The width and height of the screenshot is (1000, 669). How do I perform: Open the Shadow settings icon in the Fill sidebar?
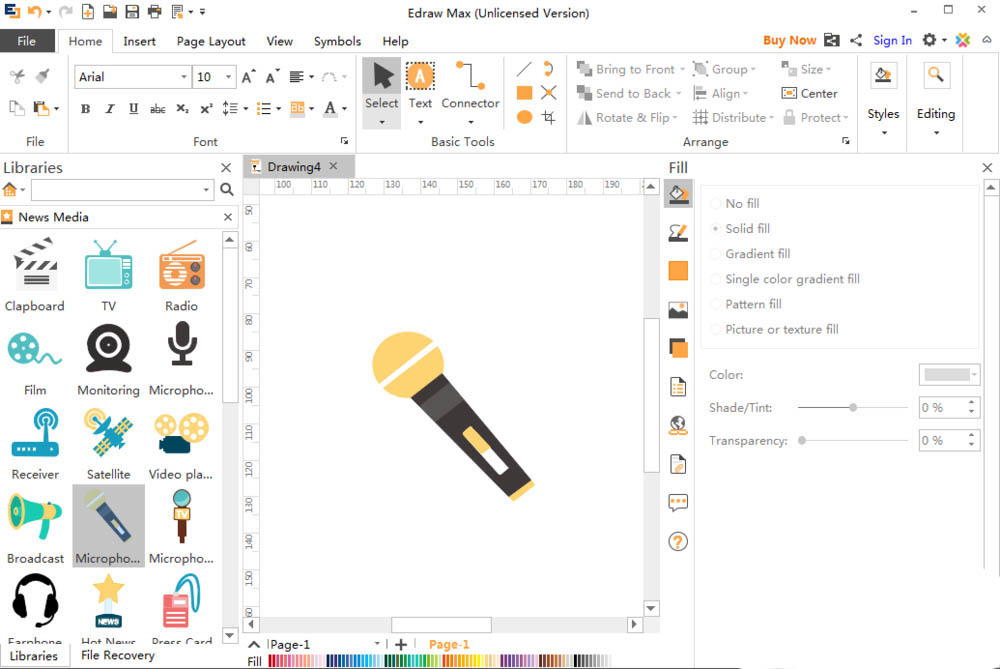(678, 348)
